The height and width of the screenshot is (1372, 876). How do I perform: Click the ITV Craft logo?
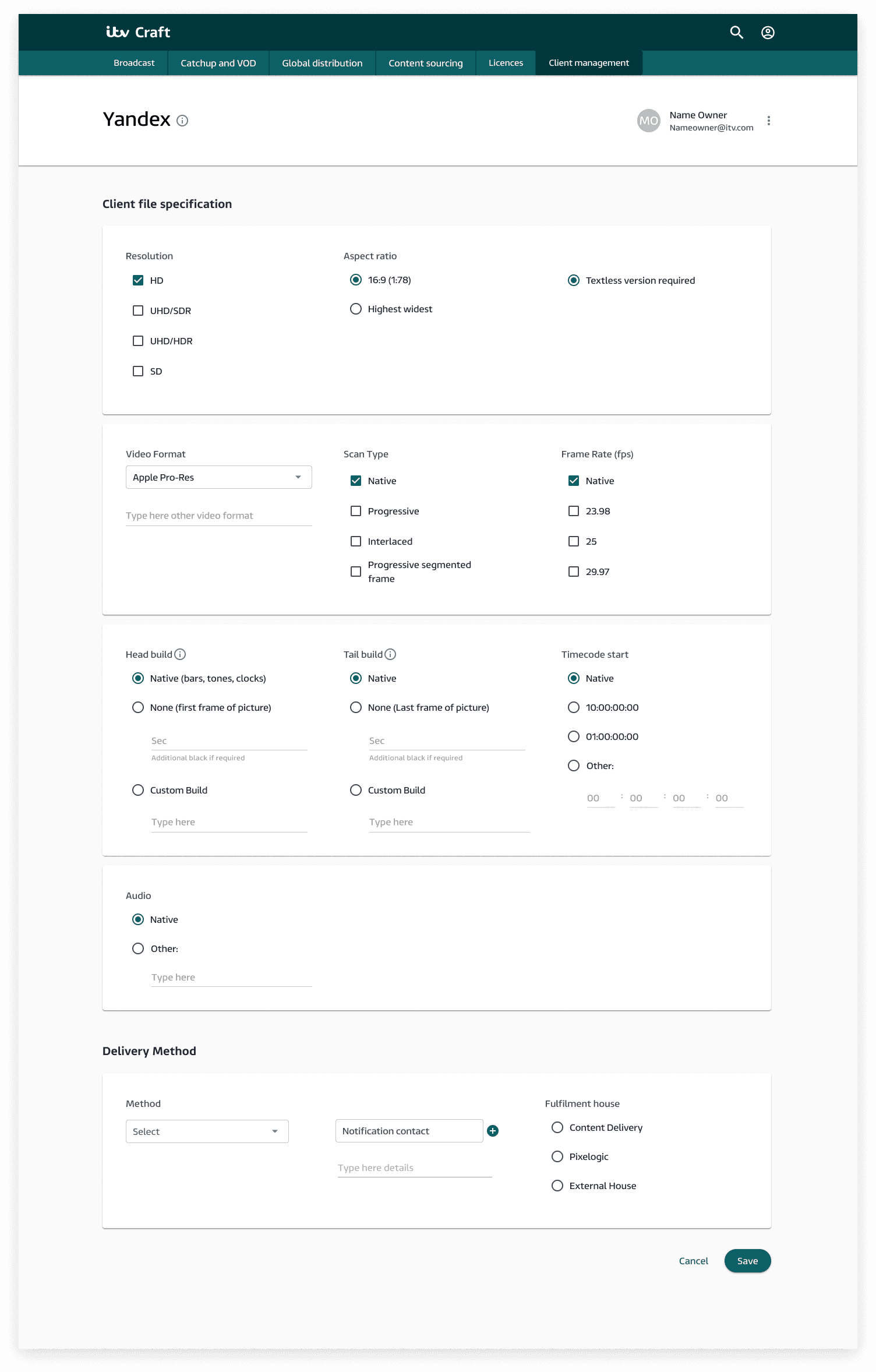138,32
